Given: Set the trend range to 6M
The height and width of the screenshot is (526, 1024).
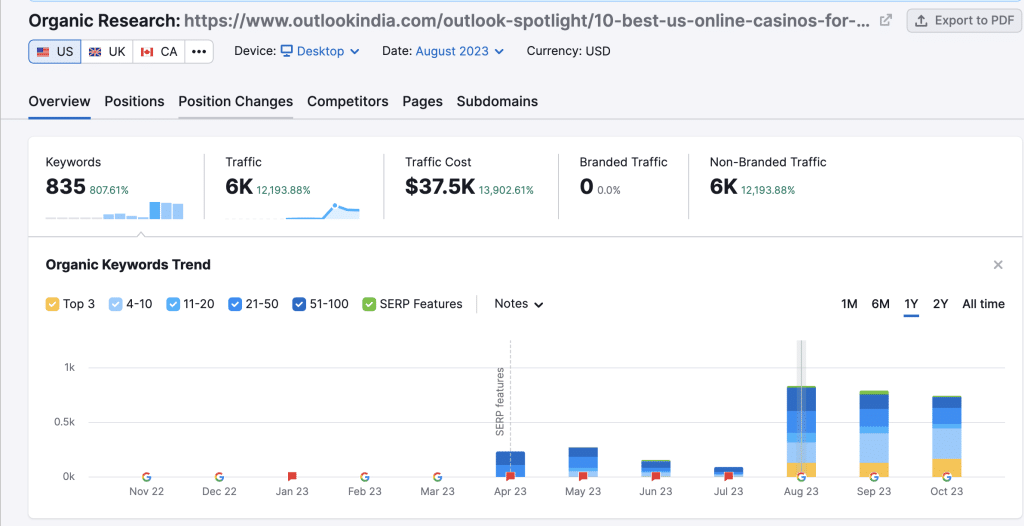Looking at the screenshot, I should pyautogui.click(x=880, y=304).
